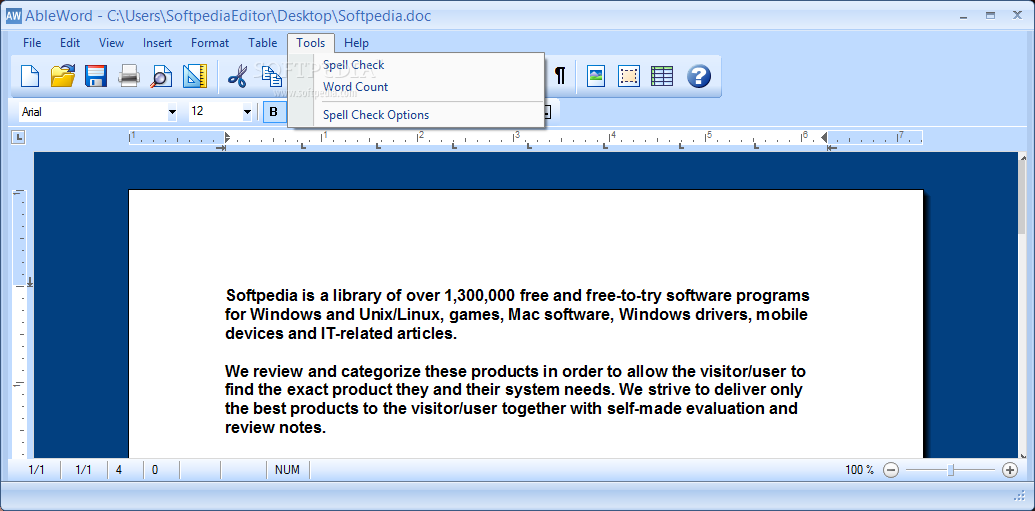
Task: Toggle bold formatting button
Action: click(x=273, y=112)
